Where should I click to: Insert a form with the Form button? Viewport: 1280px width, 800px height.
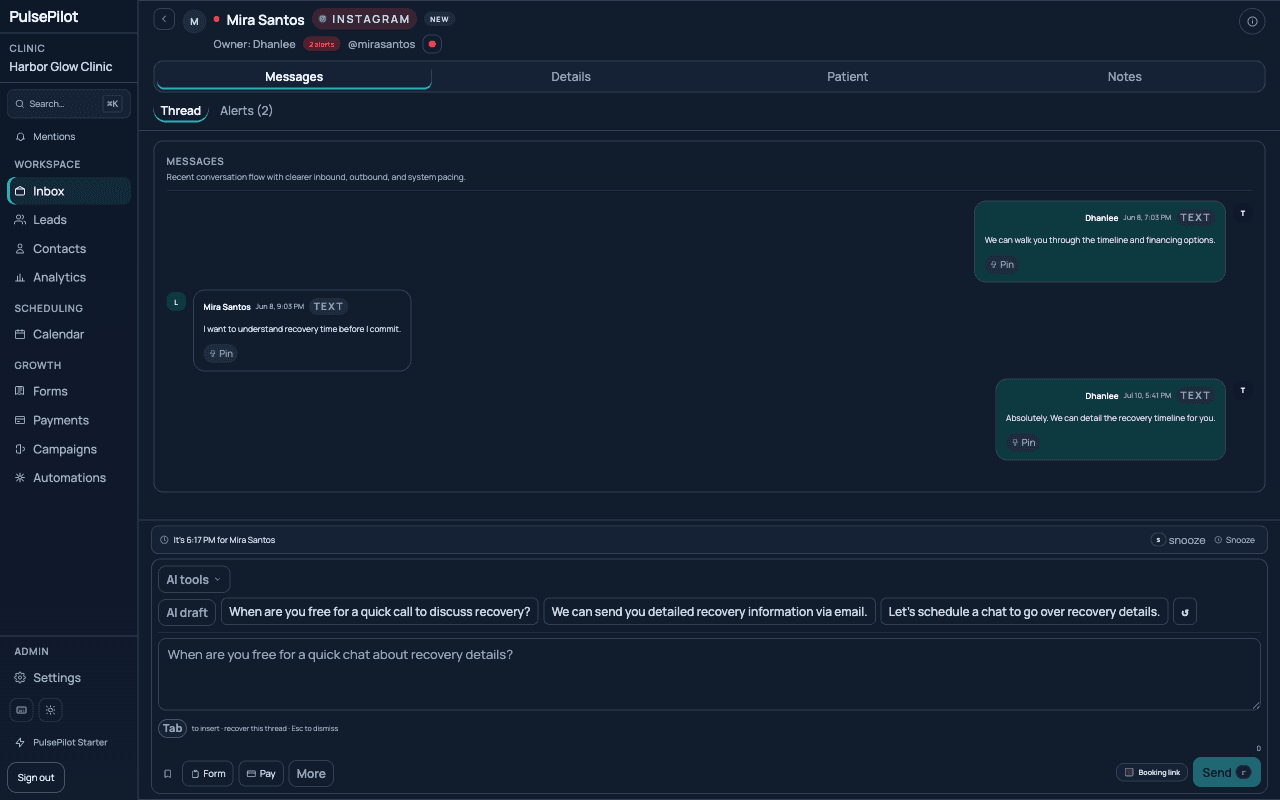coord(208,774)
